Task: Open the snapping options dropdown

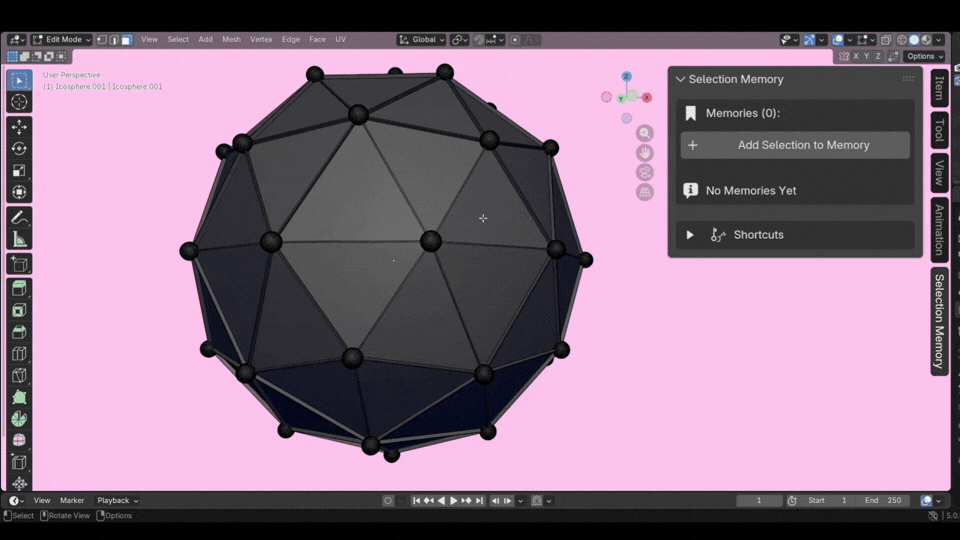Action: pos(495,40)
